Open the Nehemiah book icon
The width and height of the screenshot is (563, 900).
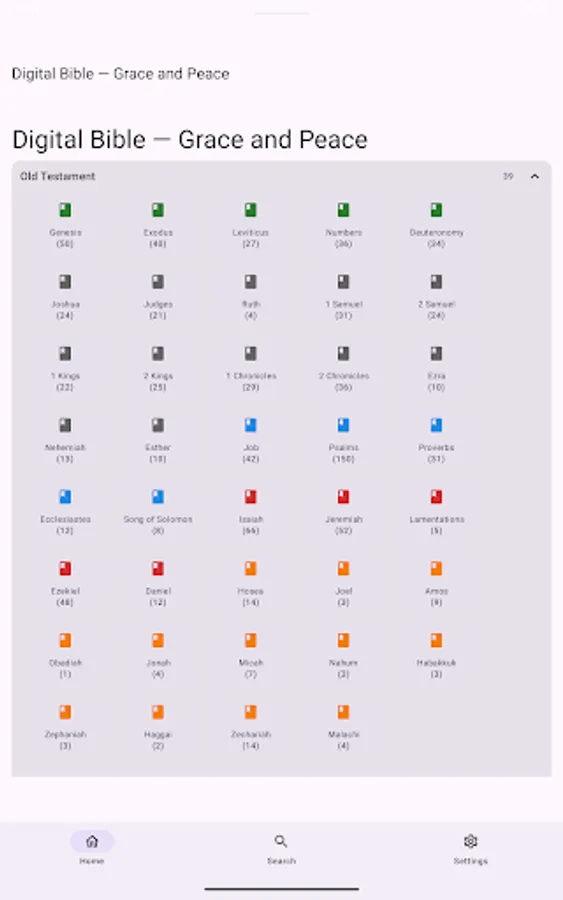click(65, 425)
